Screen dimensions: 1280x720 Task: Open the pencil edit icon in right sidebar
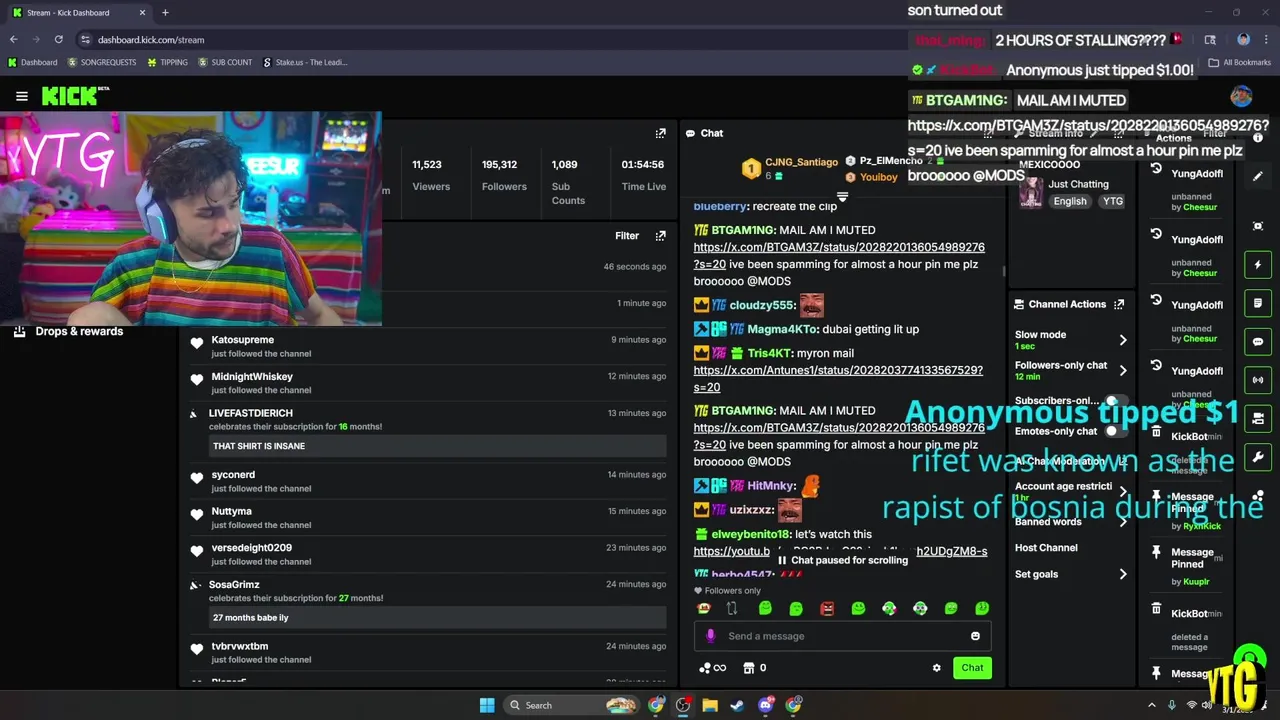click(1258, 176)
